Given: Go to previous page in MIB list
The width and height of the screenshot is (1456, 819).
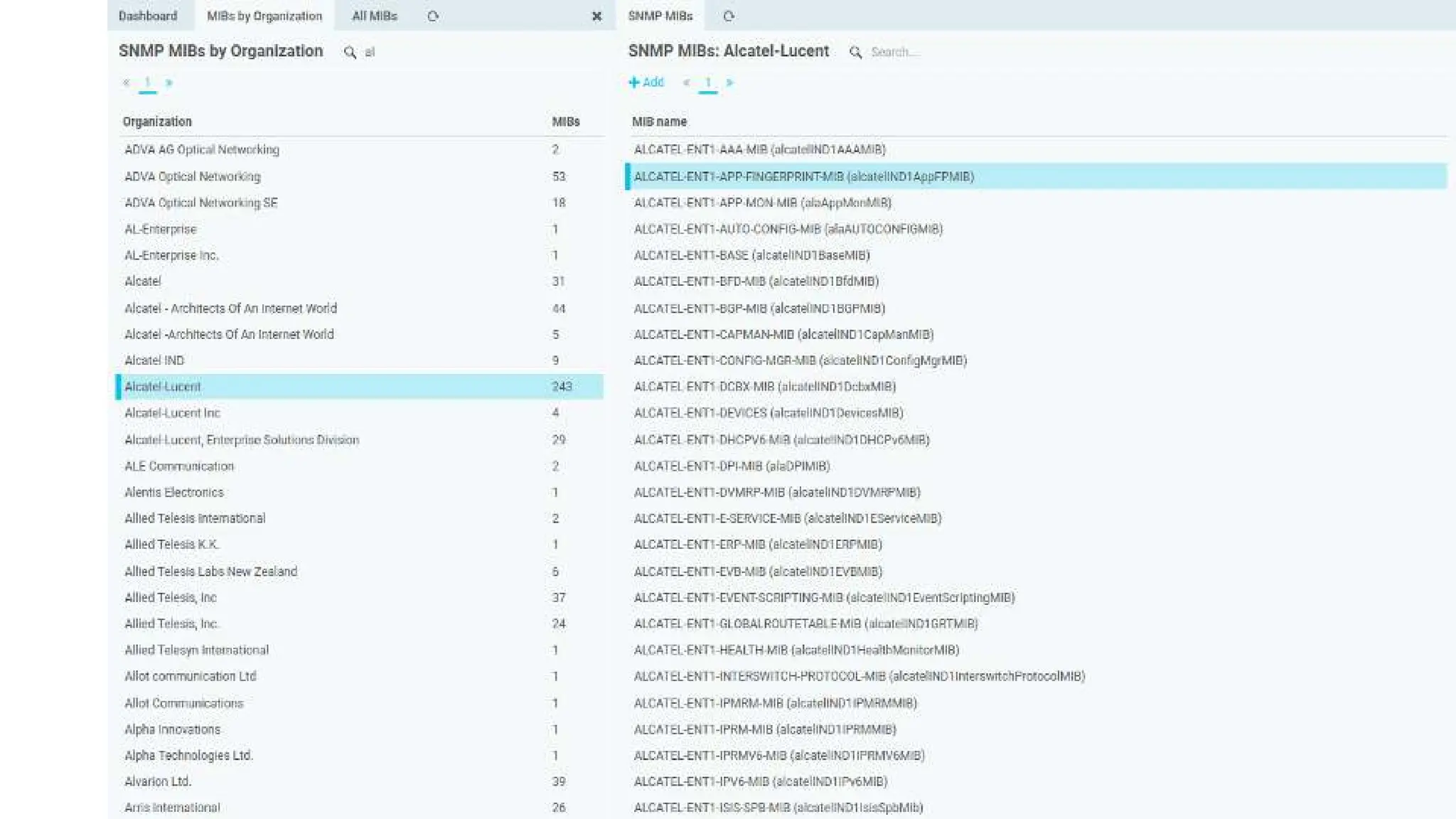Looking at the screenshot, I should coord(686,82).
